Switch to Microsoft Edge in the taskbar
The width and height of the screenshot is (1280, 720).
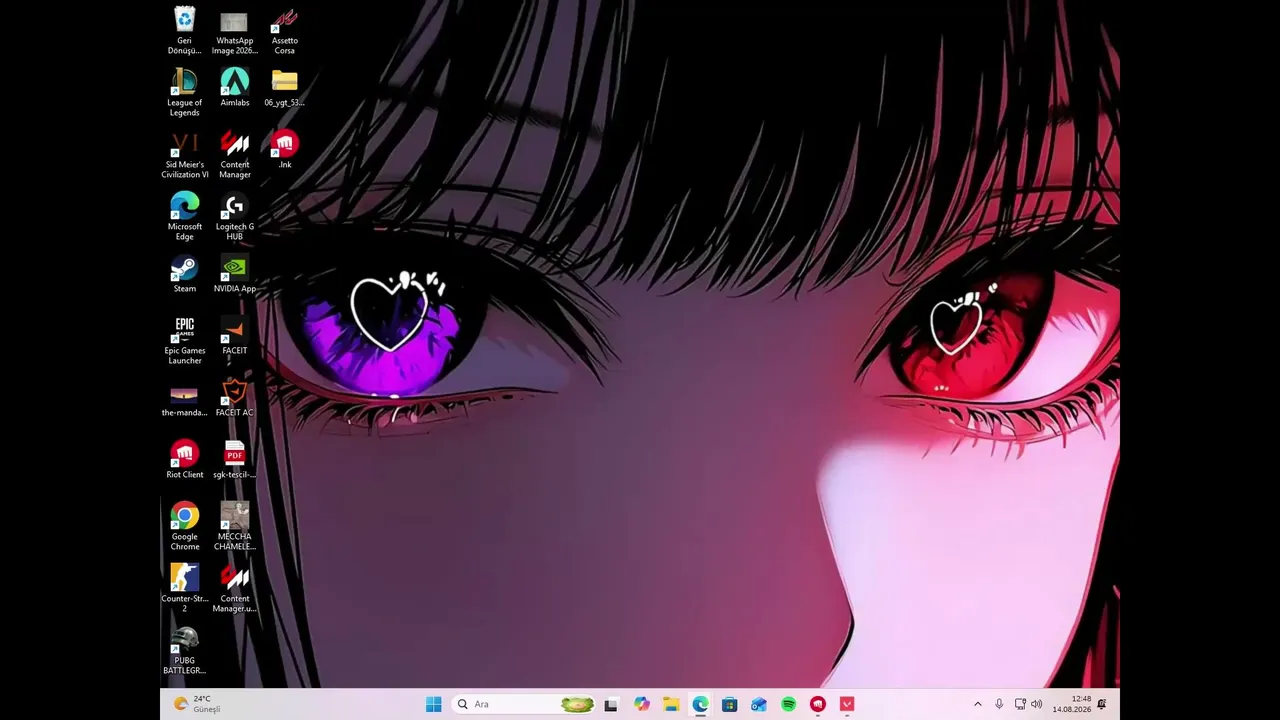(700, 704)
